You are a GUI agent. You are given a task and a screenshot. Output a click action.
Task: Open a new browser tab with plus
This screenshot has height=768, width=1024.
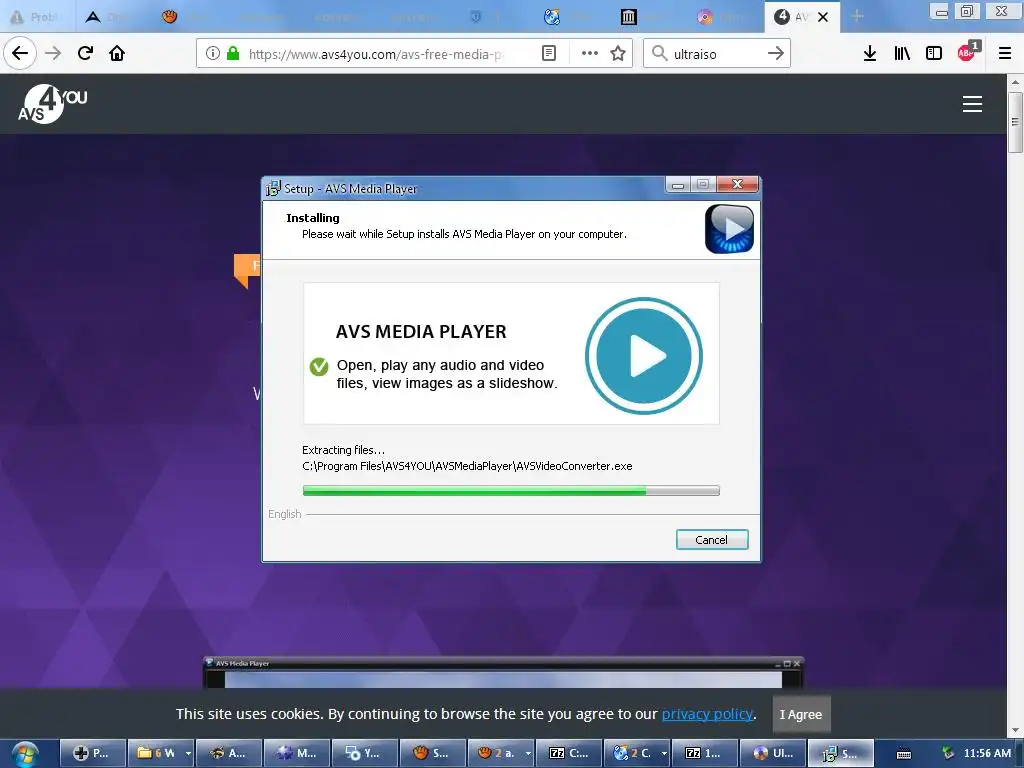857,16
